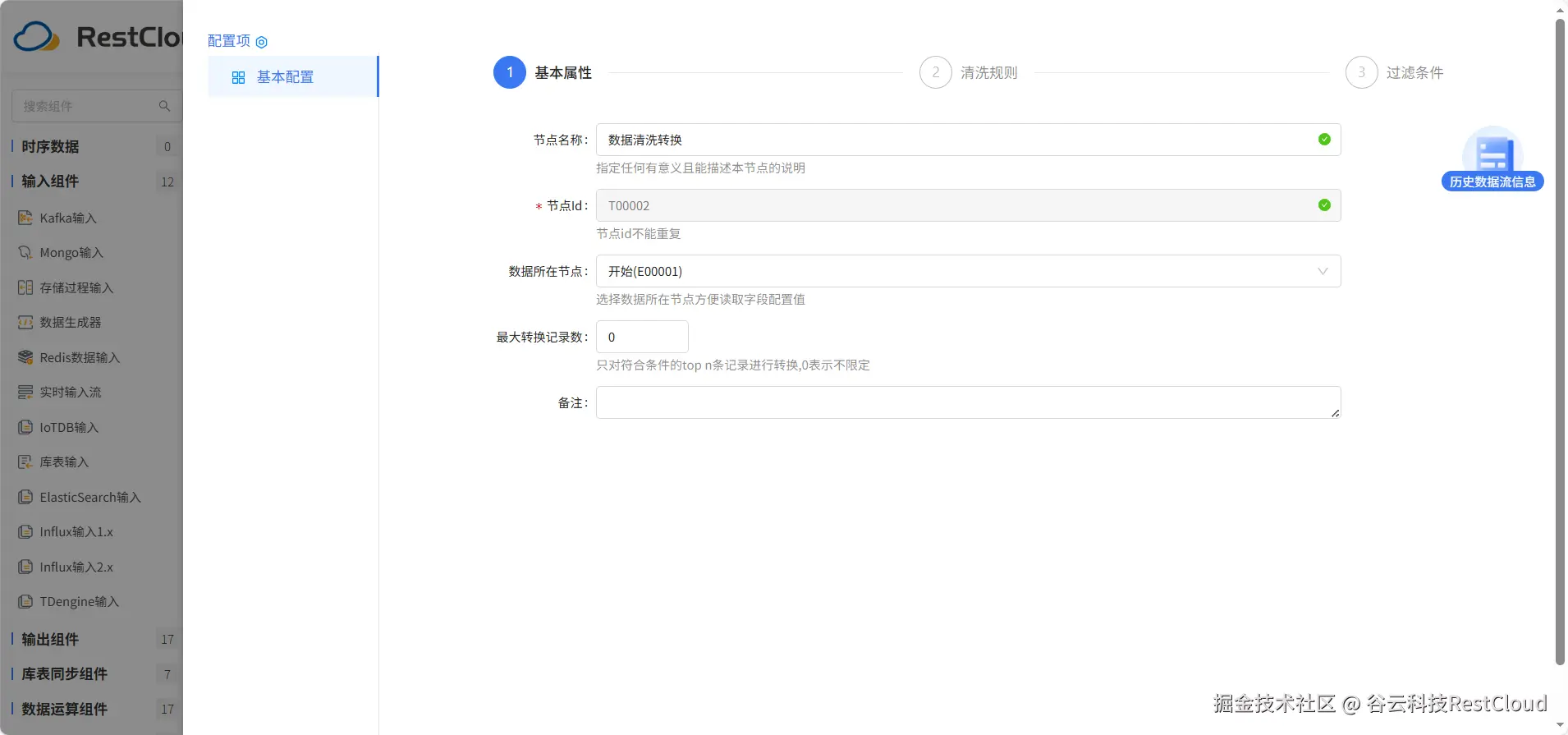Click the green check icon in 节点Id field
This screenshot has width=1568, height=735.
(1324, 205)
